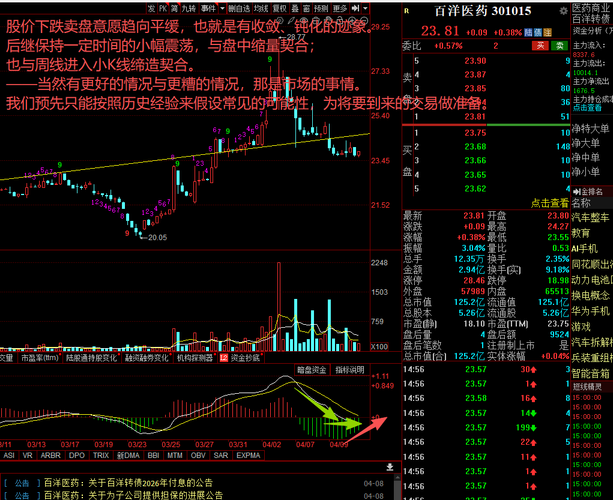Toggle the 九转 indicator button
The height and width of the screenshot is (500, 613).
[189, 8]
